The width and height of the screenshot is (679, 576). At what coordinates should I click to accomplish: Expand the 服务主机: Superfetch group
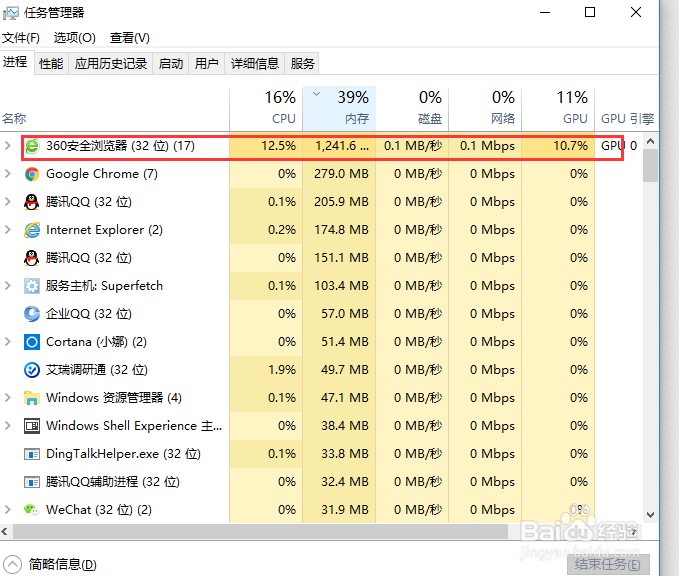[7, 286]
